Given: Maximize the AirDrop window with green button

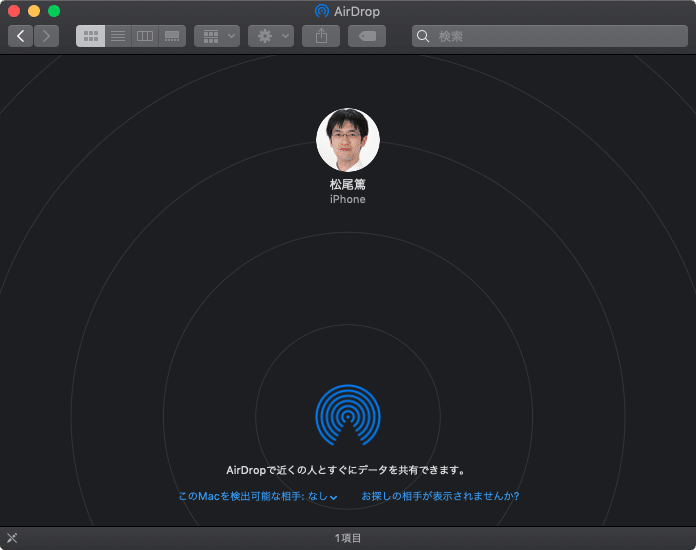Looking at the screenshot, I should tap(54, 11).
